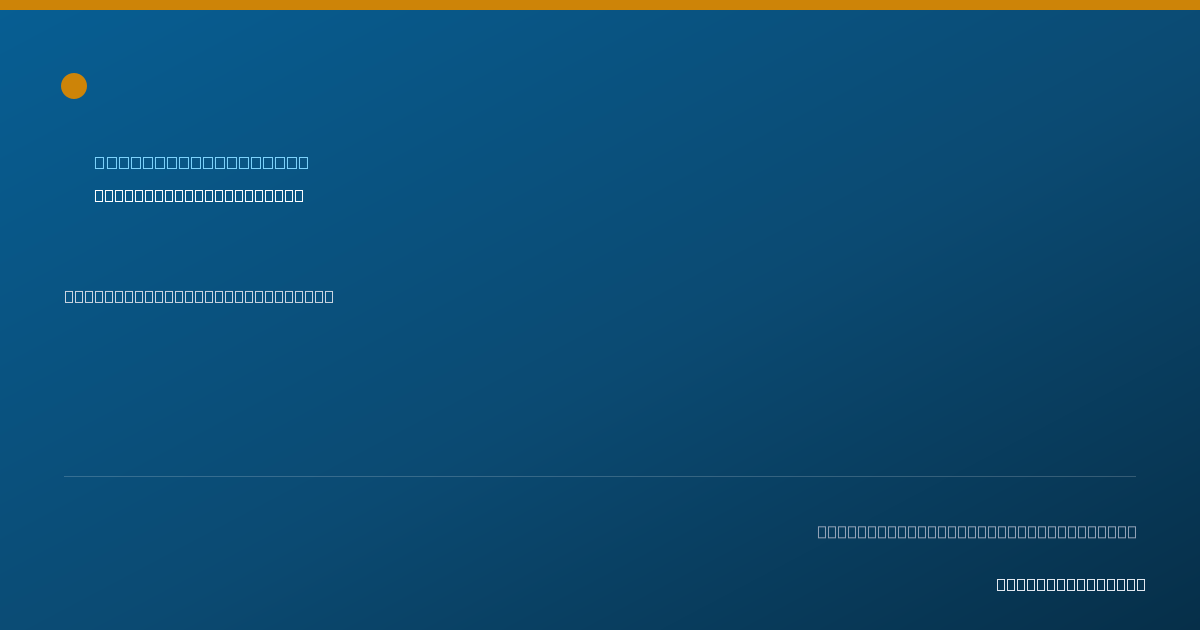Viewport: 1200px width, 630px height.
Task: Click the left end of the divider line
Action: click(x=66, y=476)
